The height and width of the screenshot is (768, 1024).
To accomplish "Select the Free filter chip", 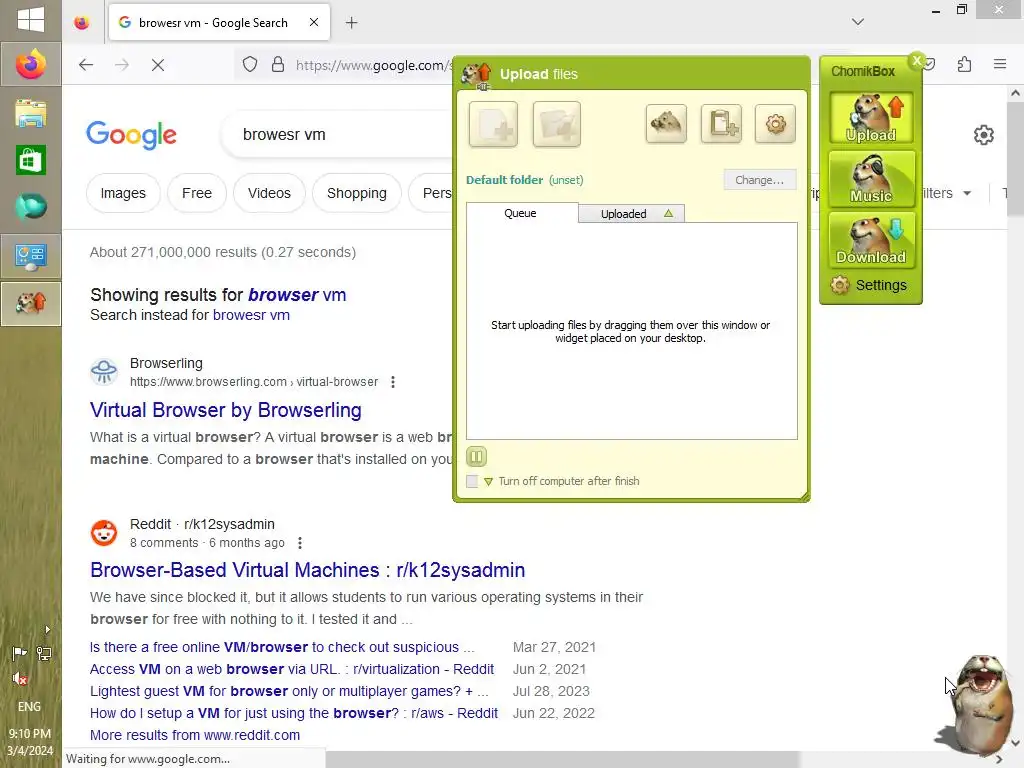I will [197, 193].
